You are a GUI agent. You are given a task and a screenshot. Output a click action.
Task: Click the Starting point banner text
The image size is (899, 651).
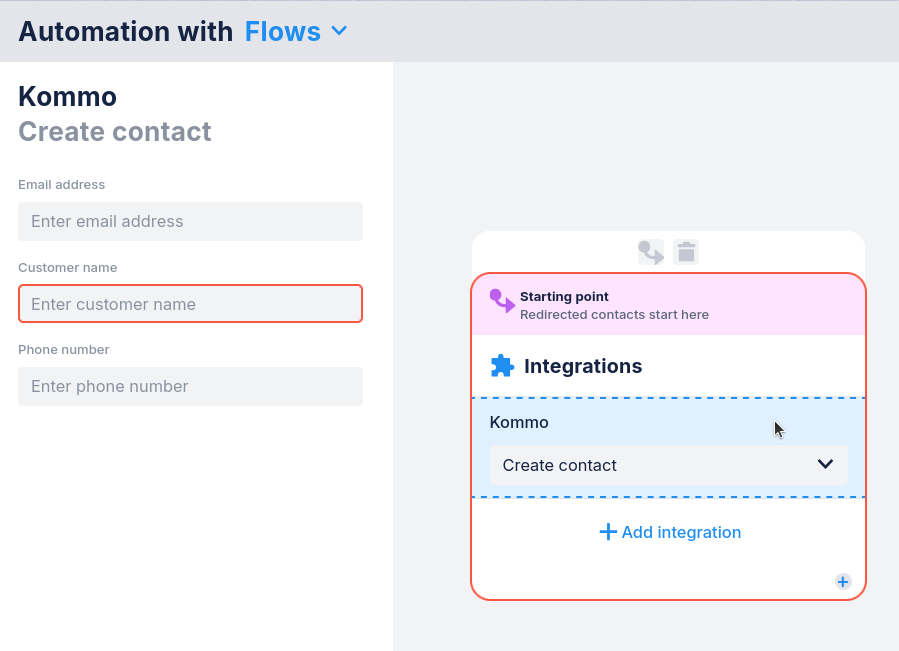pyautogui.click(x=564, y=297)
